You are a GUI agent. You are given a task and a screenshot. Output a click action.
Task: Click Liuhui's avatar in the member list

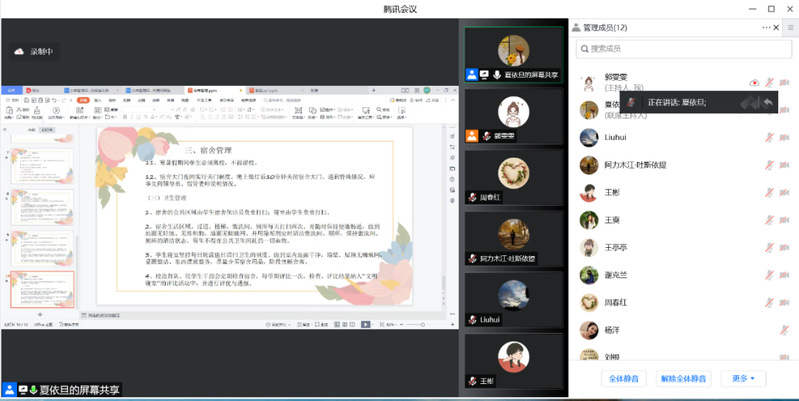coord(590,138)
